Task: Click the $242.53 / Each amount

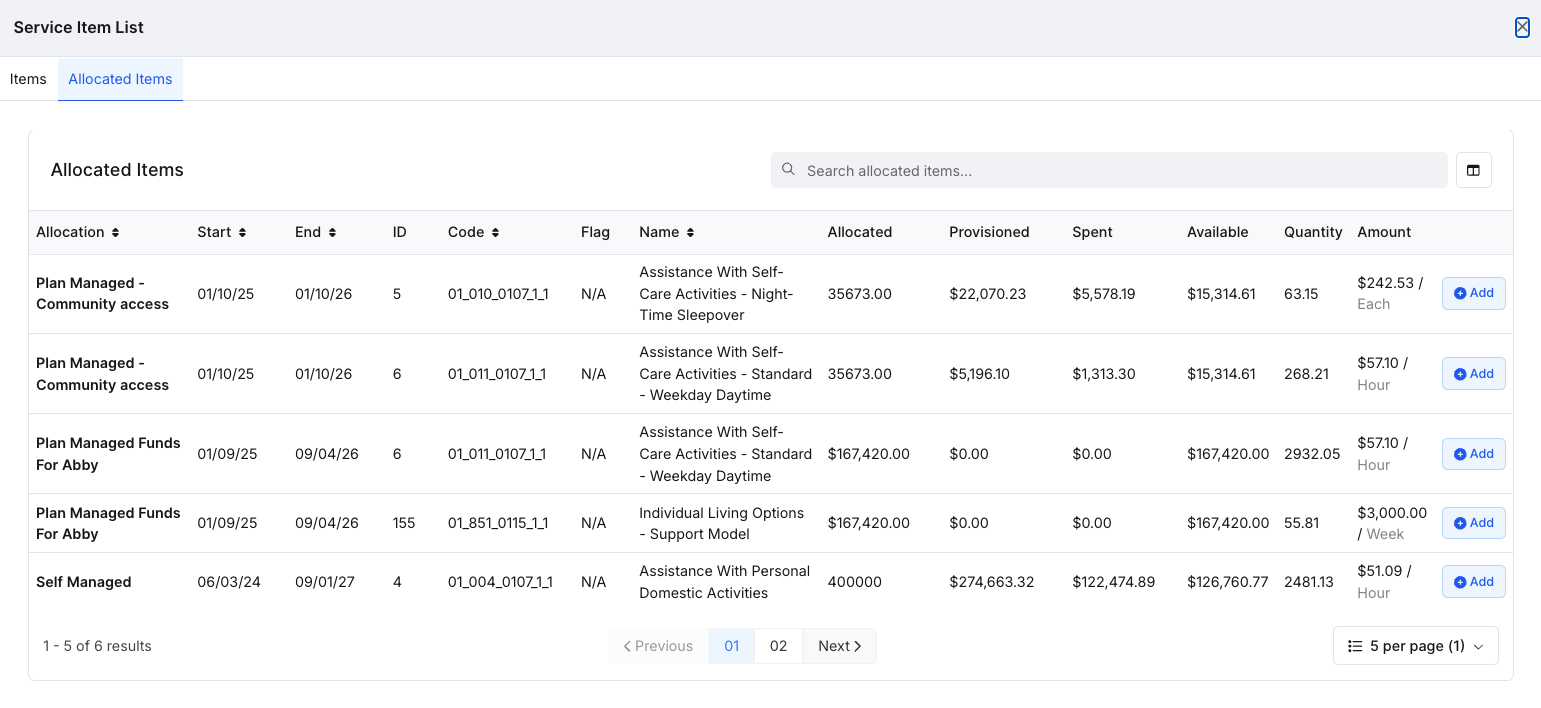Action: pyautogui.click(x=1389, y=293)
